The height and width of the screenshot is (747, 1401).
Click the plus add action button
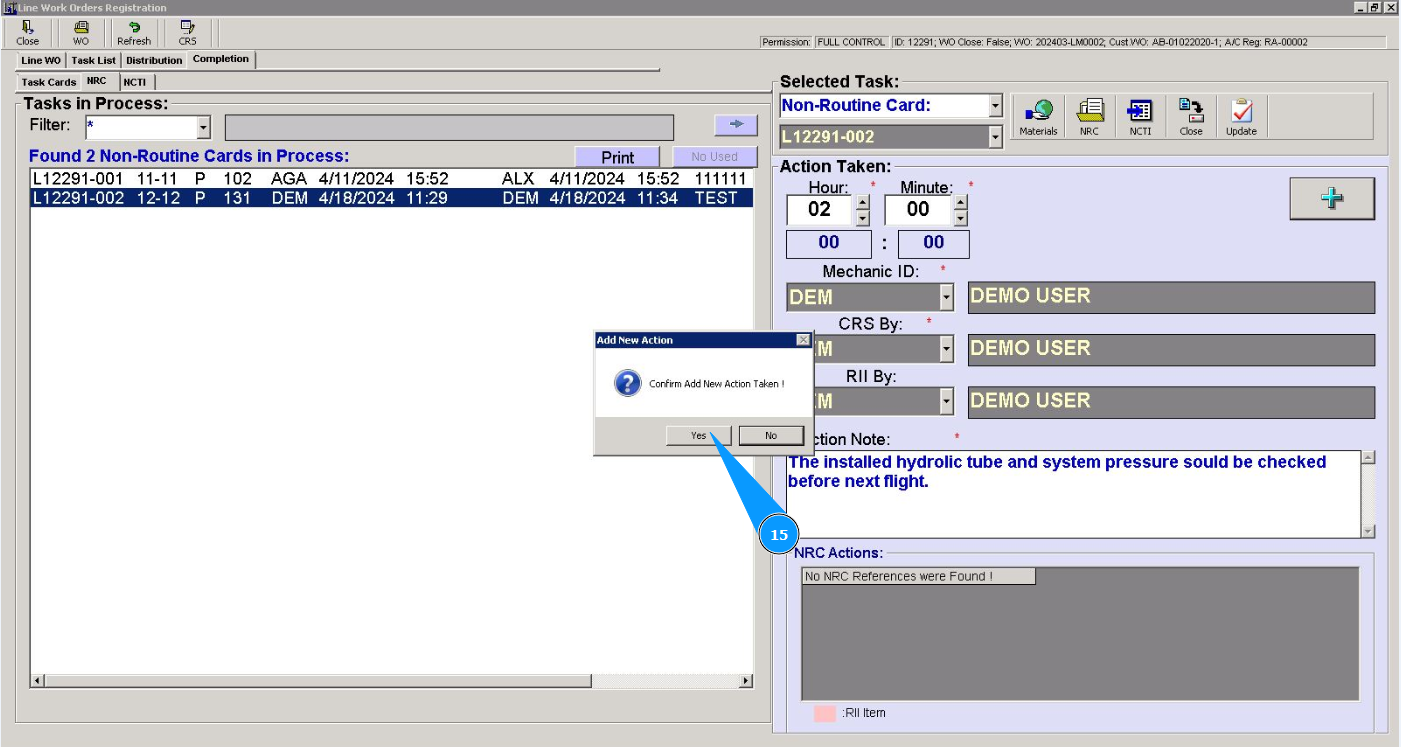[1332, 199]
